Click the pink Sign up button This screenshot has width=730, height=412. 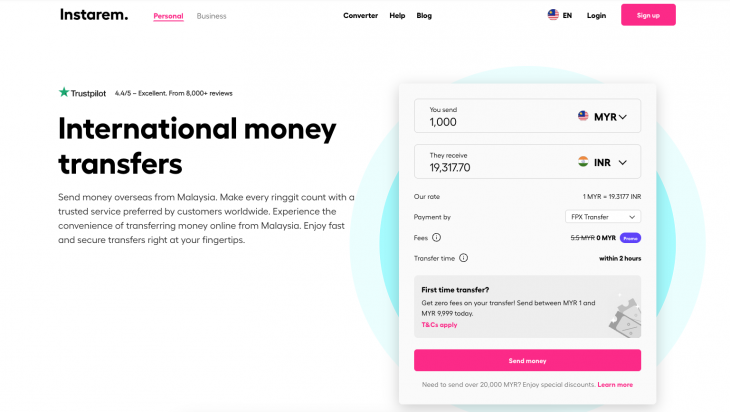648,15
